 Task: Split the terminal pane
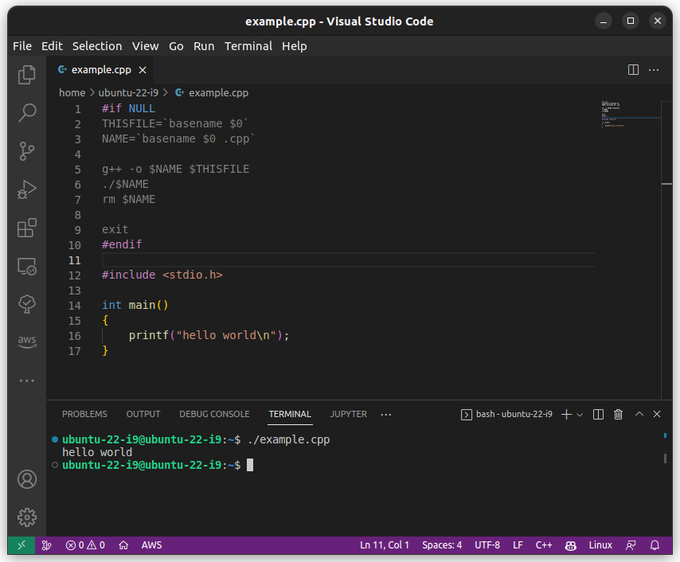click(x=598, y=415)
